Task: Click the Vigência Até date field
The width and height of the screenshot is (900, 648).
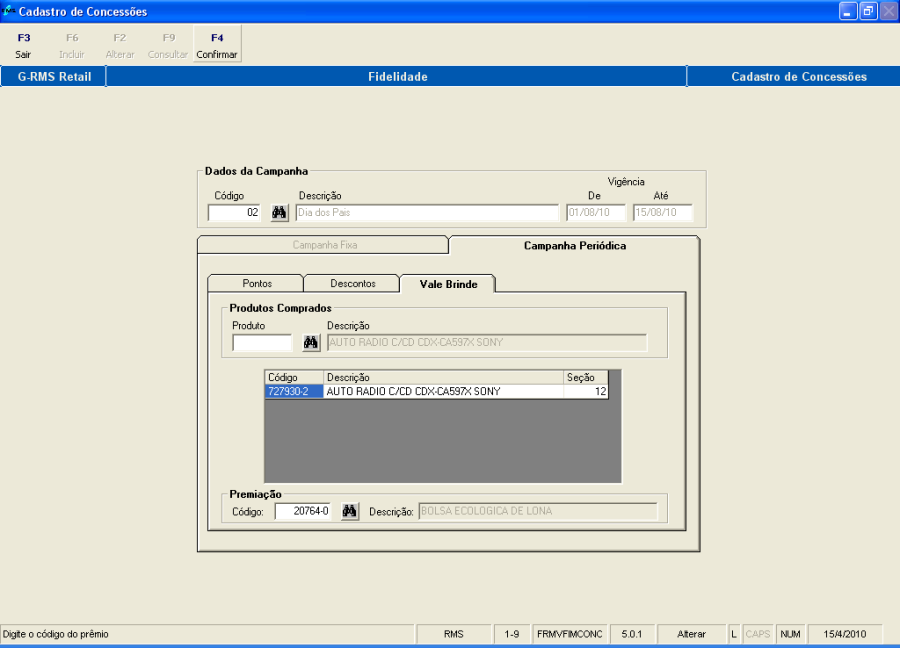Action: coord(662,212)
